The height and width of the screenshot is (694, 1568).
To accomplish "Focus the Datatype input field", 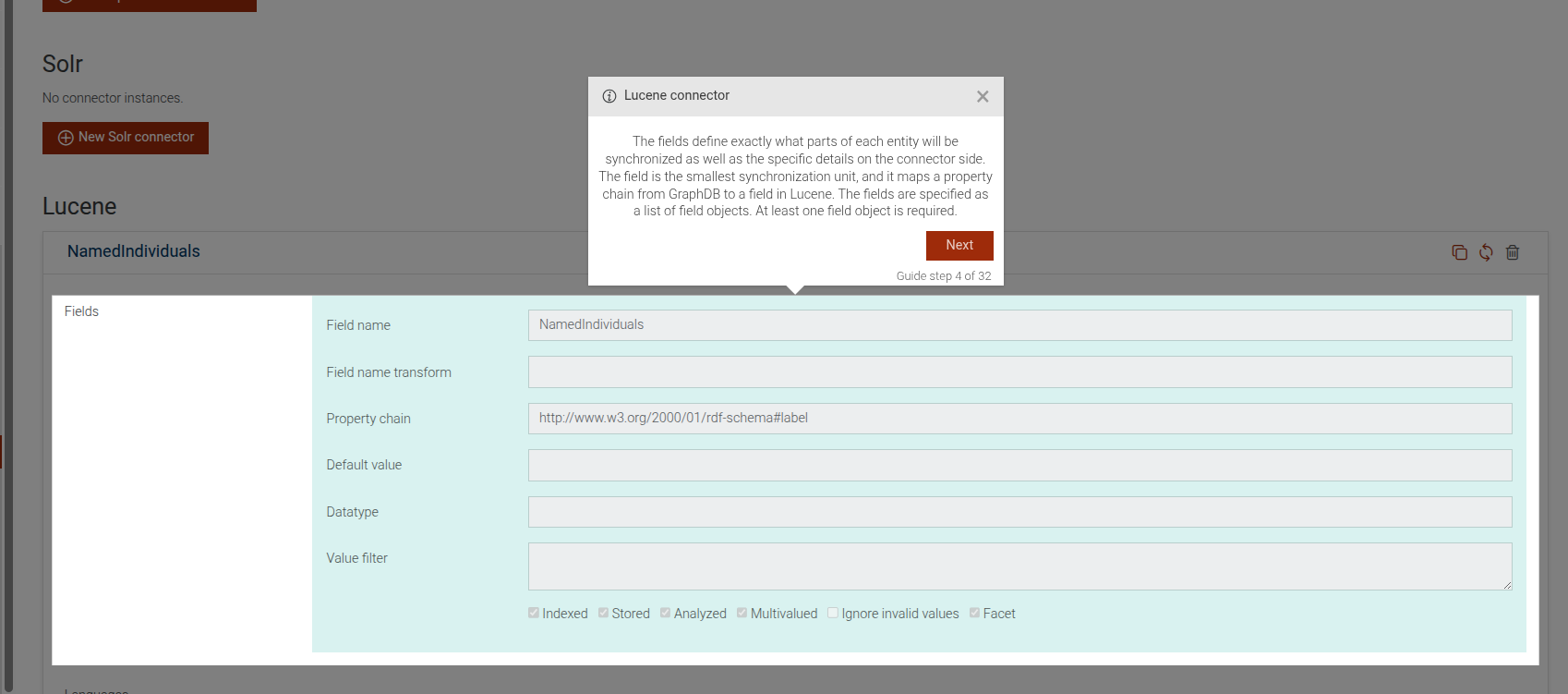I will point(1019,512).
